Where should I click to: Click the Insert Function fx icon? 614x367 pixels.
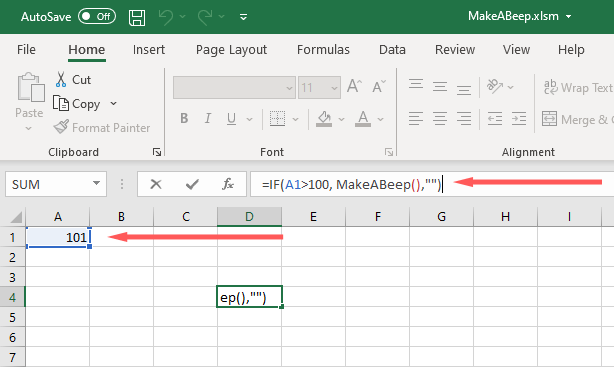coord(228,184)
